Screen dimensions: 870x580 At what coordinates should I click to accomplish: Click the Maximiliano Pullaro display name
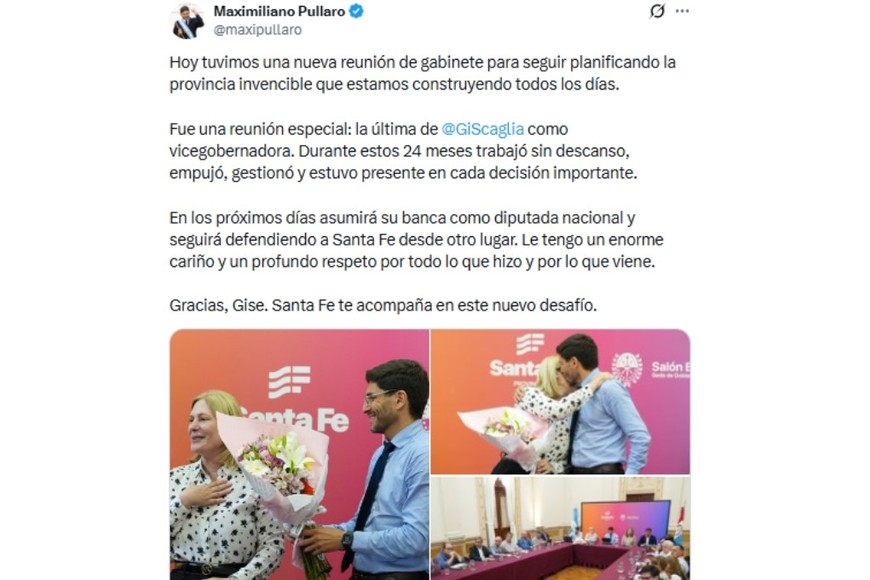[279, 11]
